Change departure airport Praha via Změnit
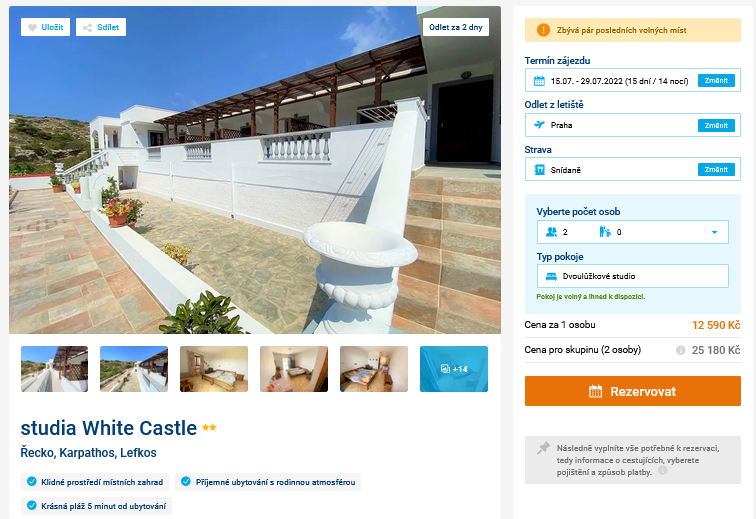 pos(716,125)
